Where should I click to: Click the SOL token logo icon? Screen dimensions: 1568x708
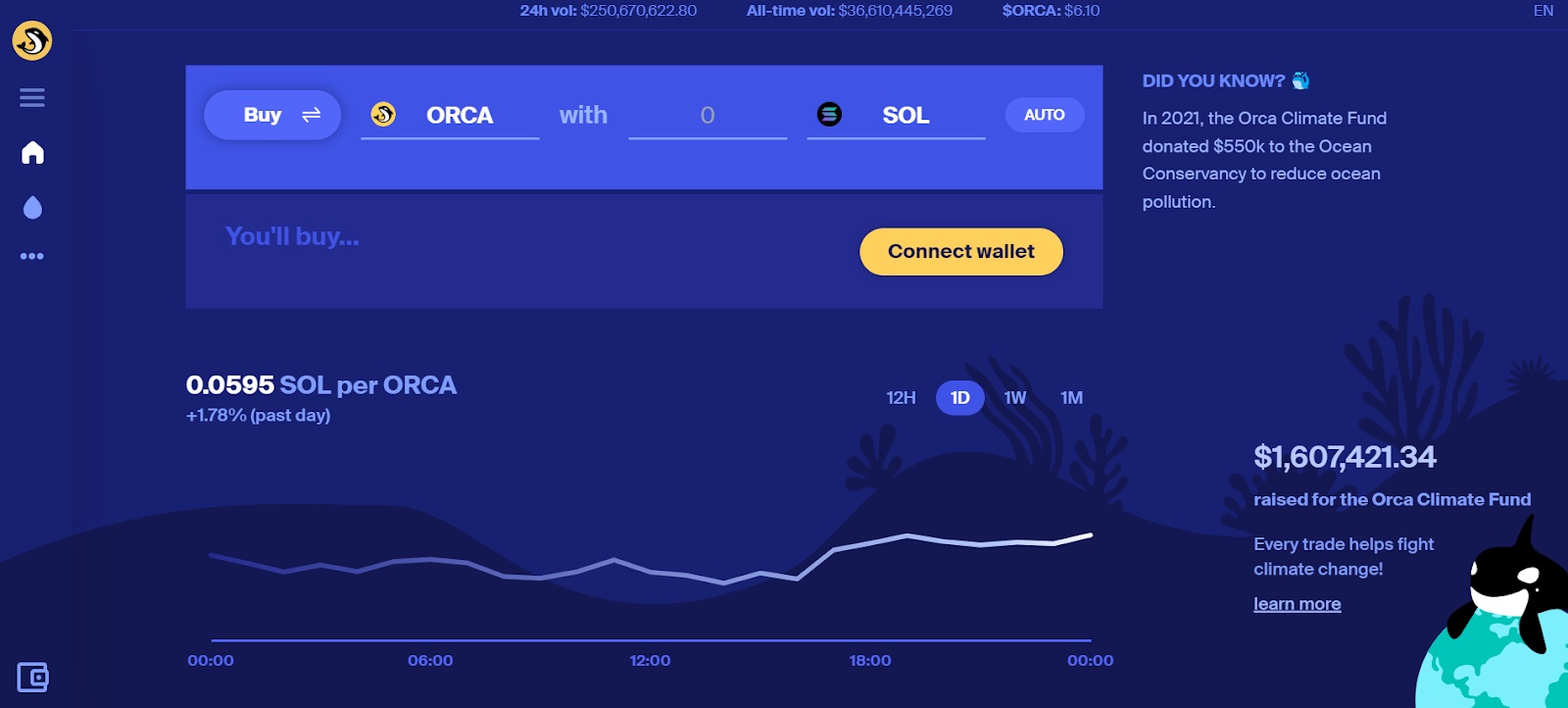coord(829,115)
